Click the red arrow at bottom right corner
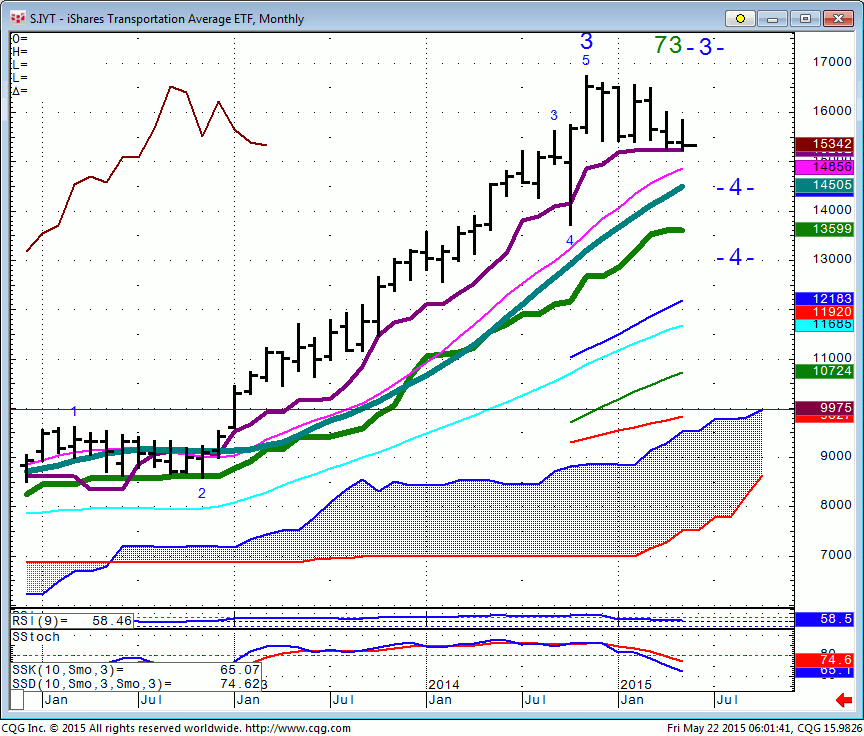Screen dimensions: 864x736 pos(844,700)
